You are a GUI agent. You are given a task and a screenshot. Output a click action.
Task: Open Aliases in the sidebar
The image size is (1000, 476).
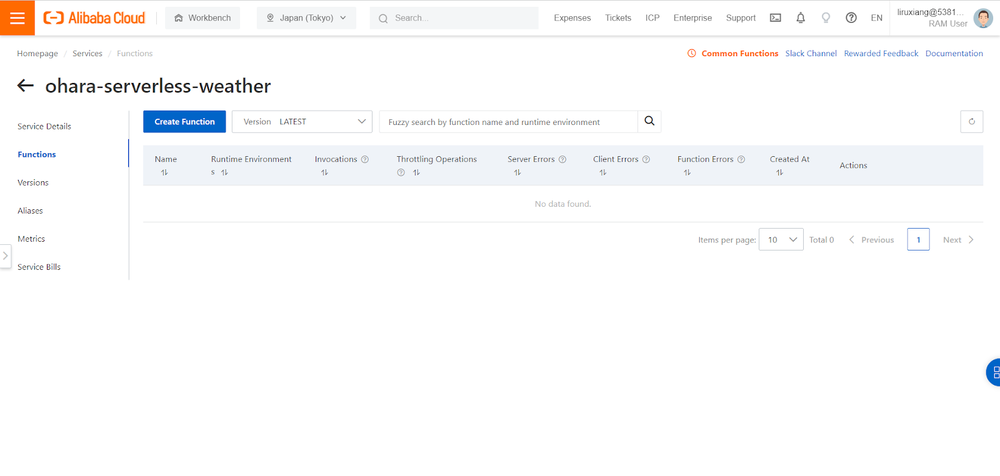(x=31, y=211)
